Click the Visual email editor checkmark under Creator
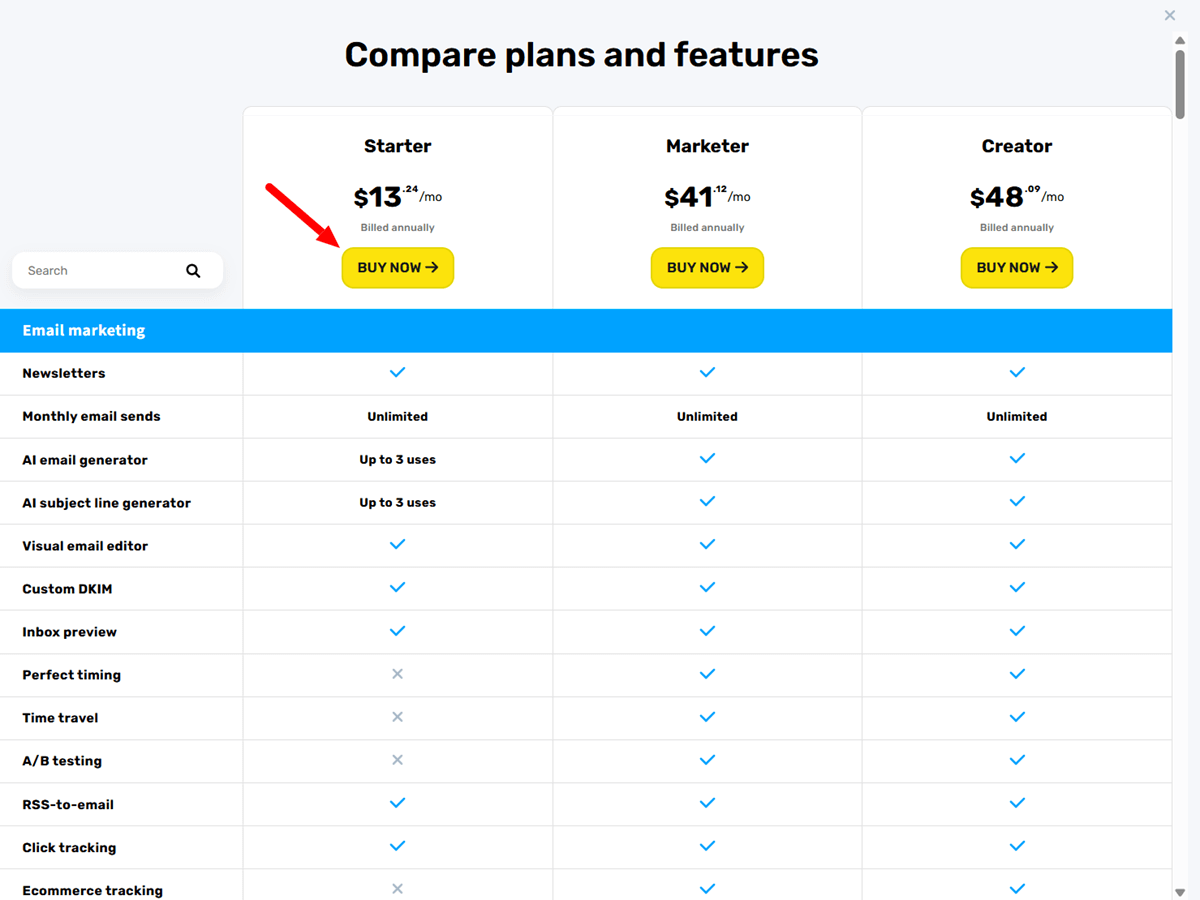 (x=1017, y=545)
